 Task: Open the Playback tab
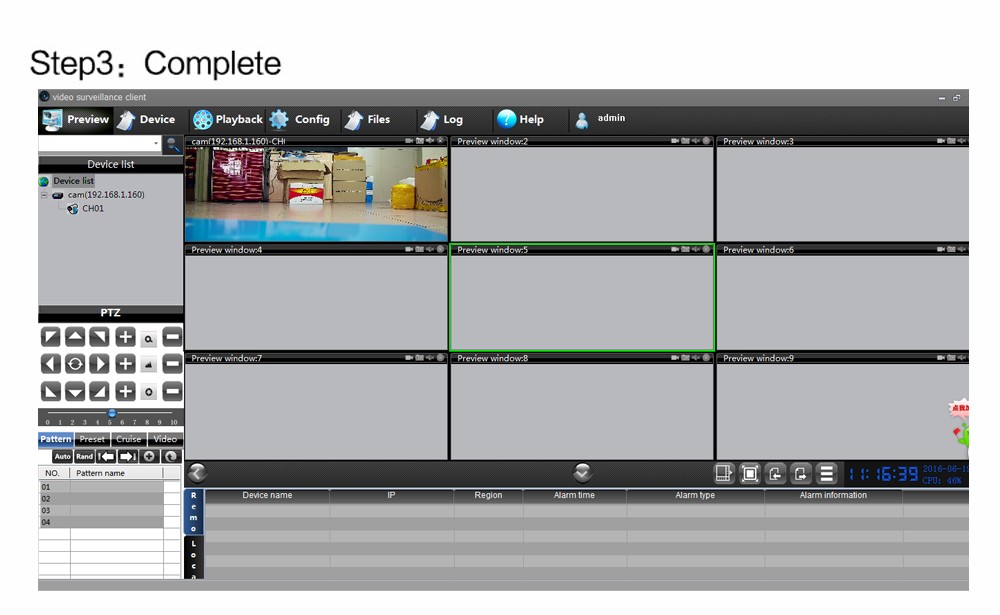(x=228, y=120)
